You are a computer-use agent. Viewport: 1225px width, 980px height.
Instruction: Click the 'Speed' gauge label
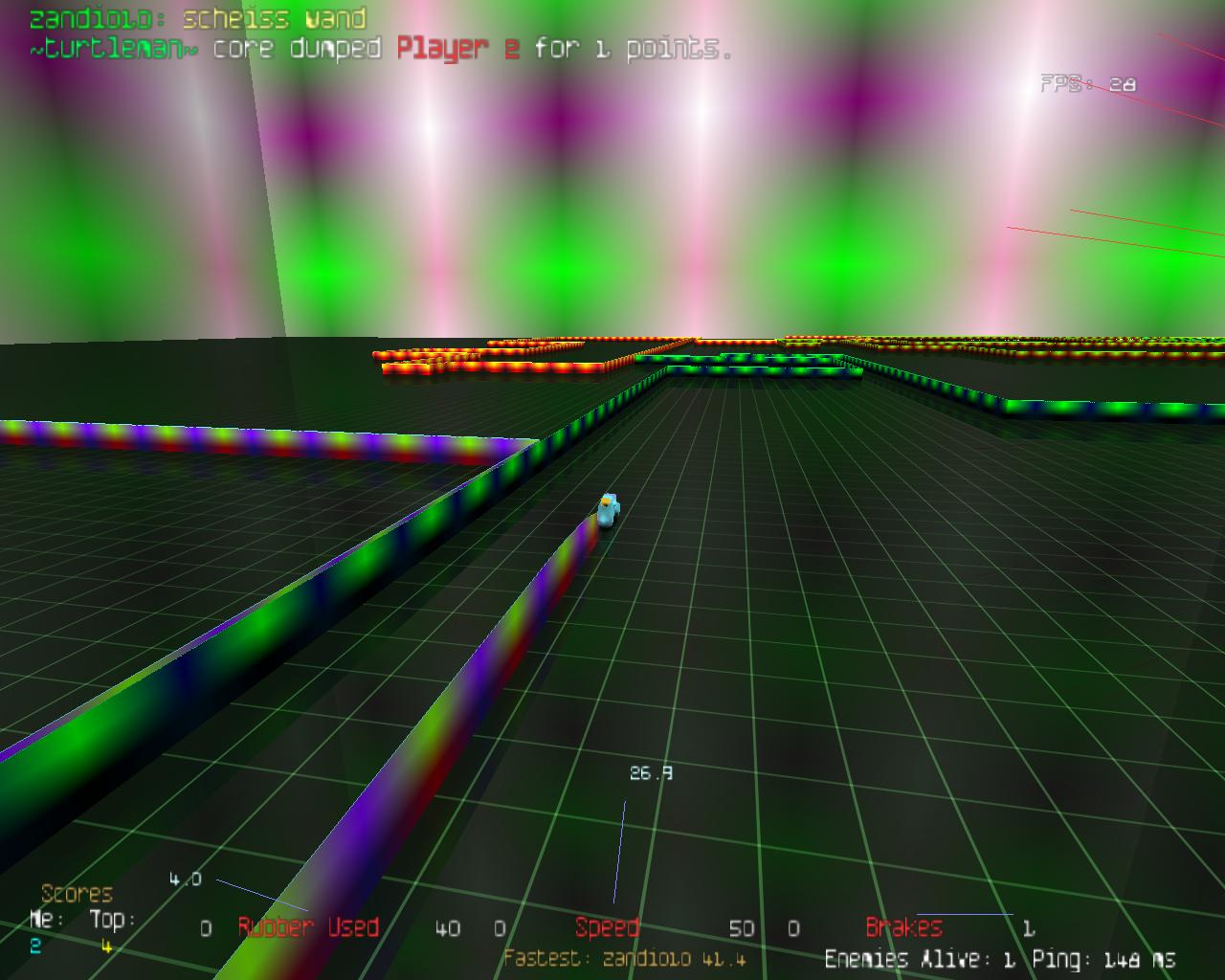[x=607, y=927]
